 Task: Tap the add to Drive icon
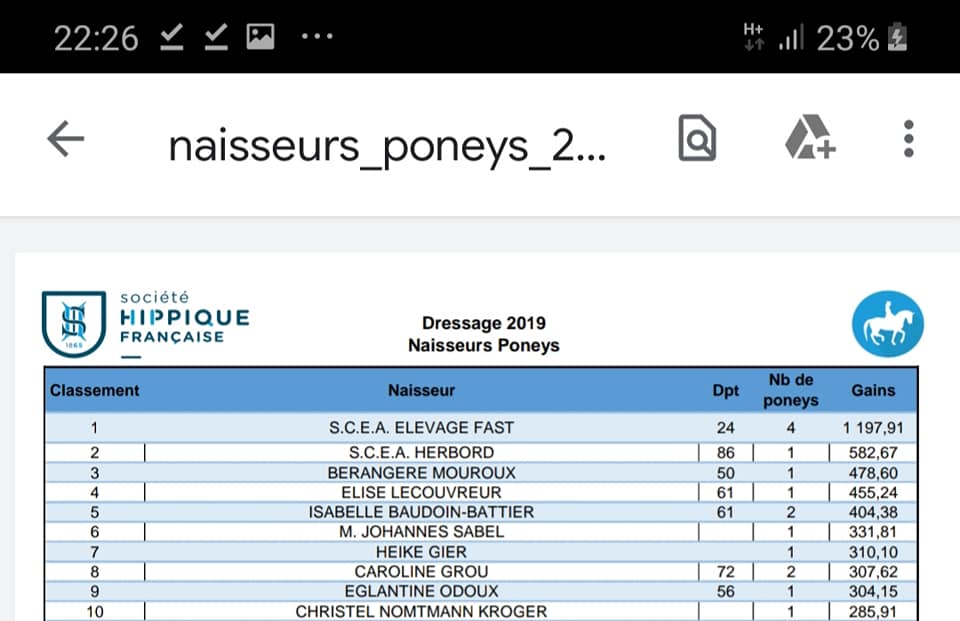tap(809, 139)
